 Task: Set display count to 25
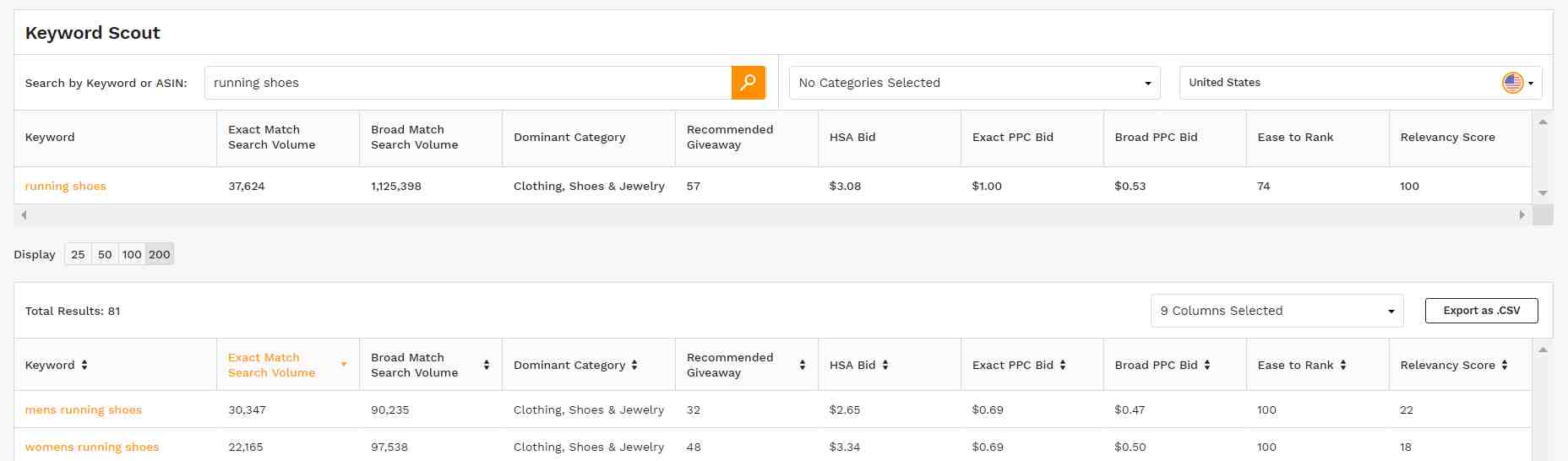[x=78, y=254]
